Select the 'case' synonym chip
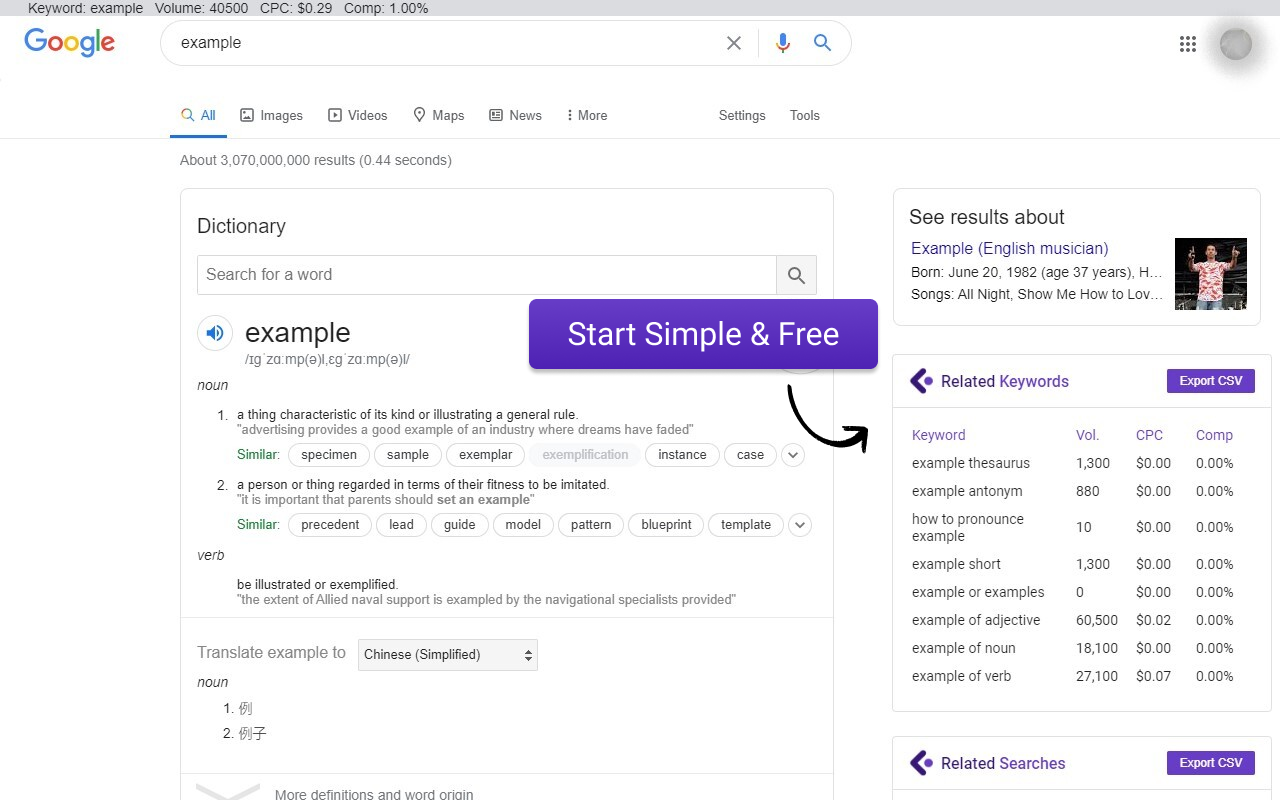The height and width of the screenshot is (800, 1280). [750, 455]
